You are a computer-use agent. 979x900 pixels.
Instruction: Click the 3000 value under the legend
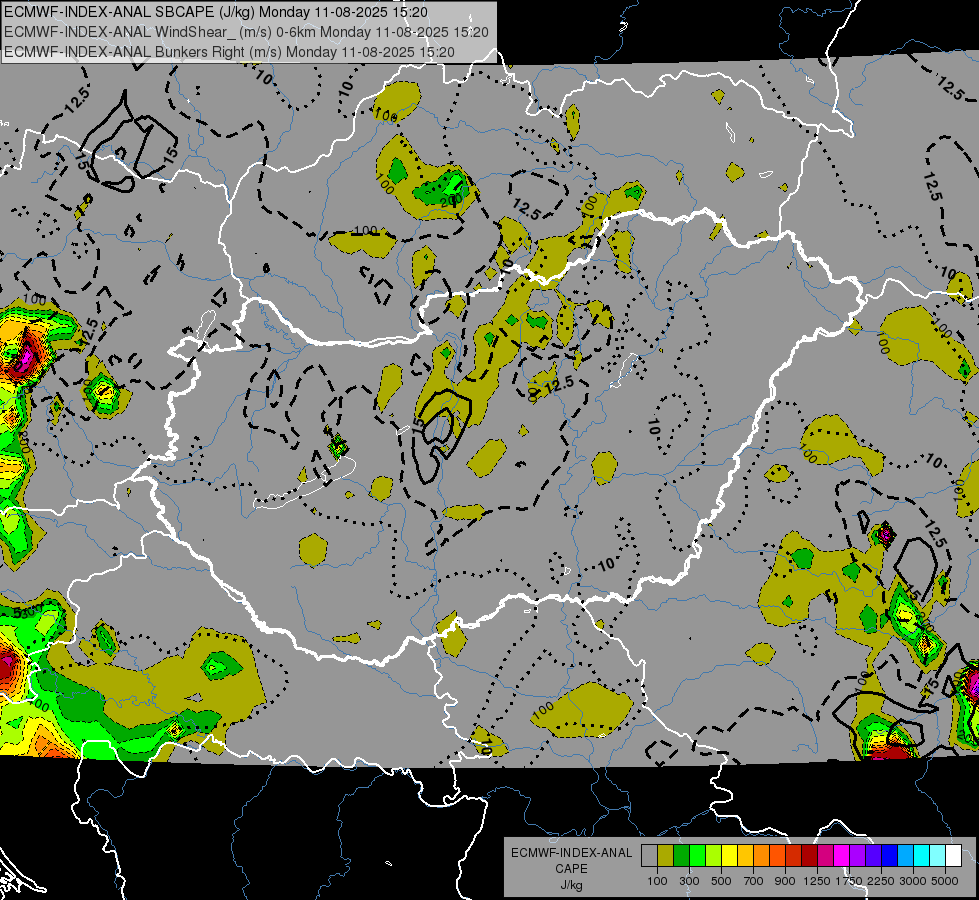913,881
